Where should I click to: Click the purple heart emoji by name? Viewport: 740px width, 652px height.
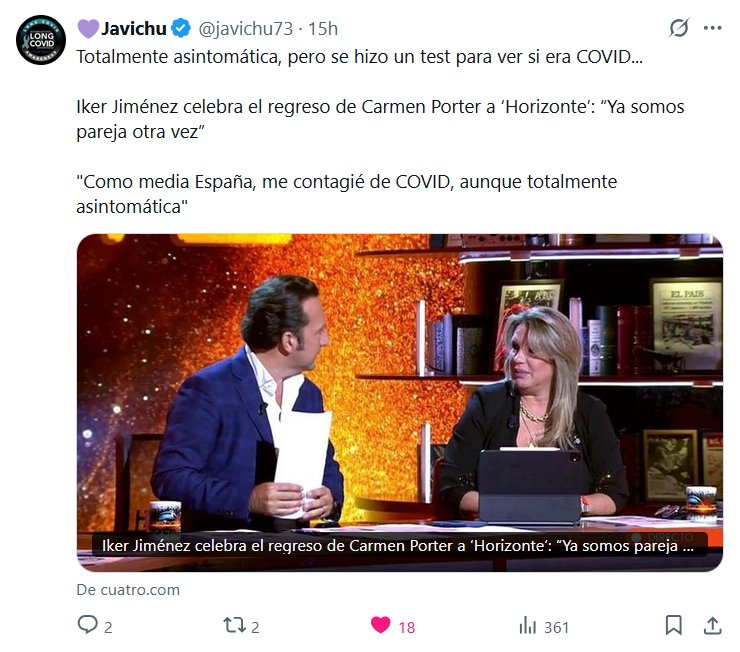coord(88,29)
